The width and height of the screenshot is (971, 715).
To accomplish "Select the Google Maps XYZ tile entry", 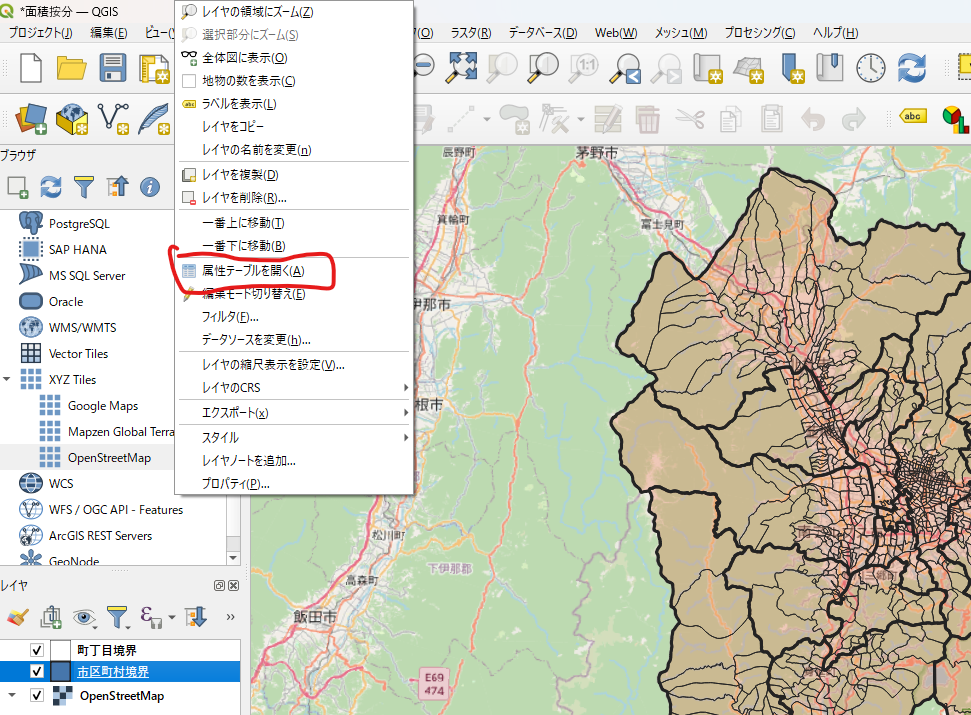I will pyautogui.click(x=103, y=405).
